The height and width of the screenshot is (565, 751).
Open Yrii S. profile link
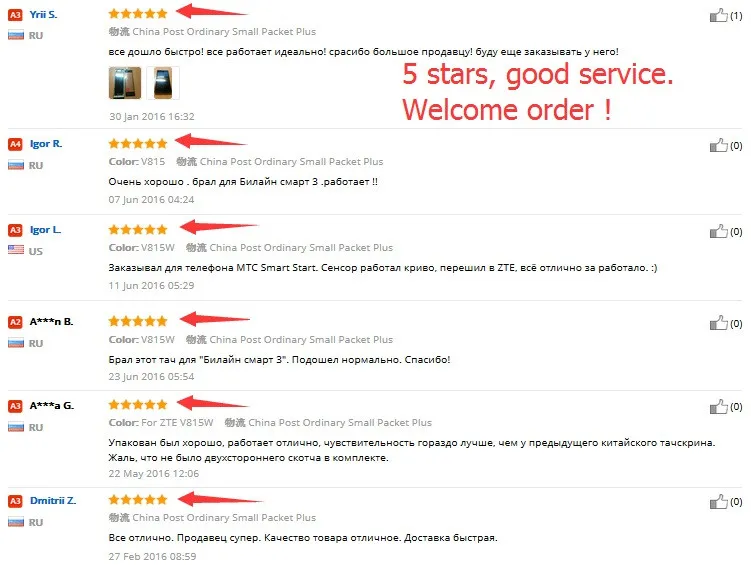click(x=43, y=14)
